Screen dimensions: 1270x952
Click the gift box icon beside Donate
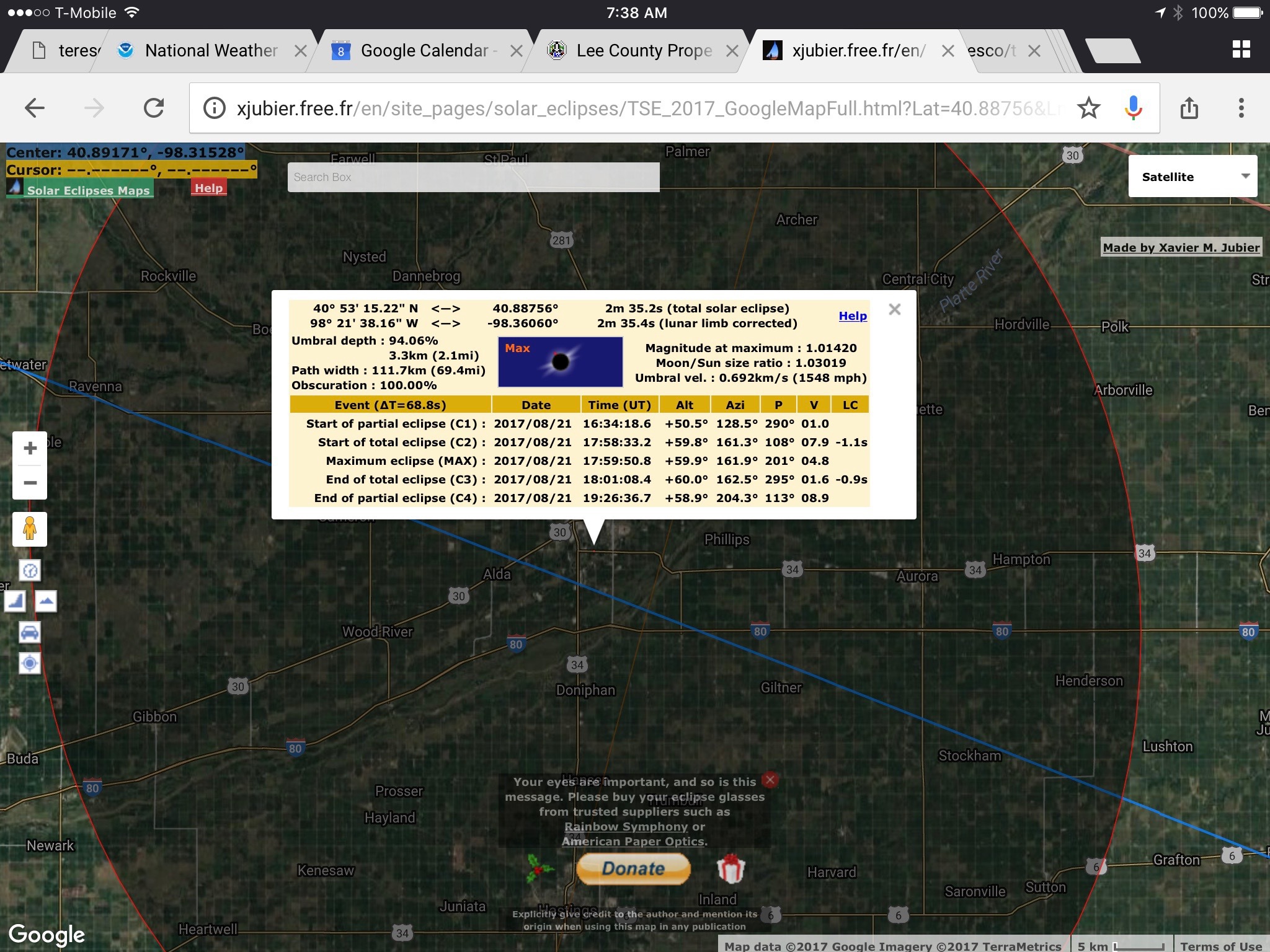[x=730, y=868]
